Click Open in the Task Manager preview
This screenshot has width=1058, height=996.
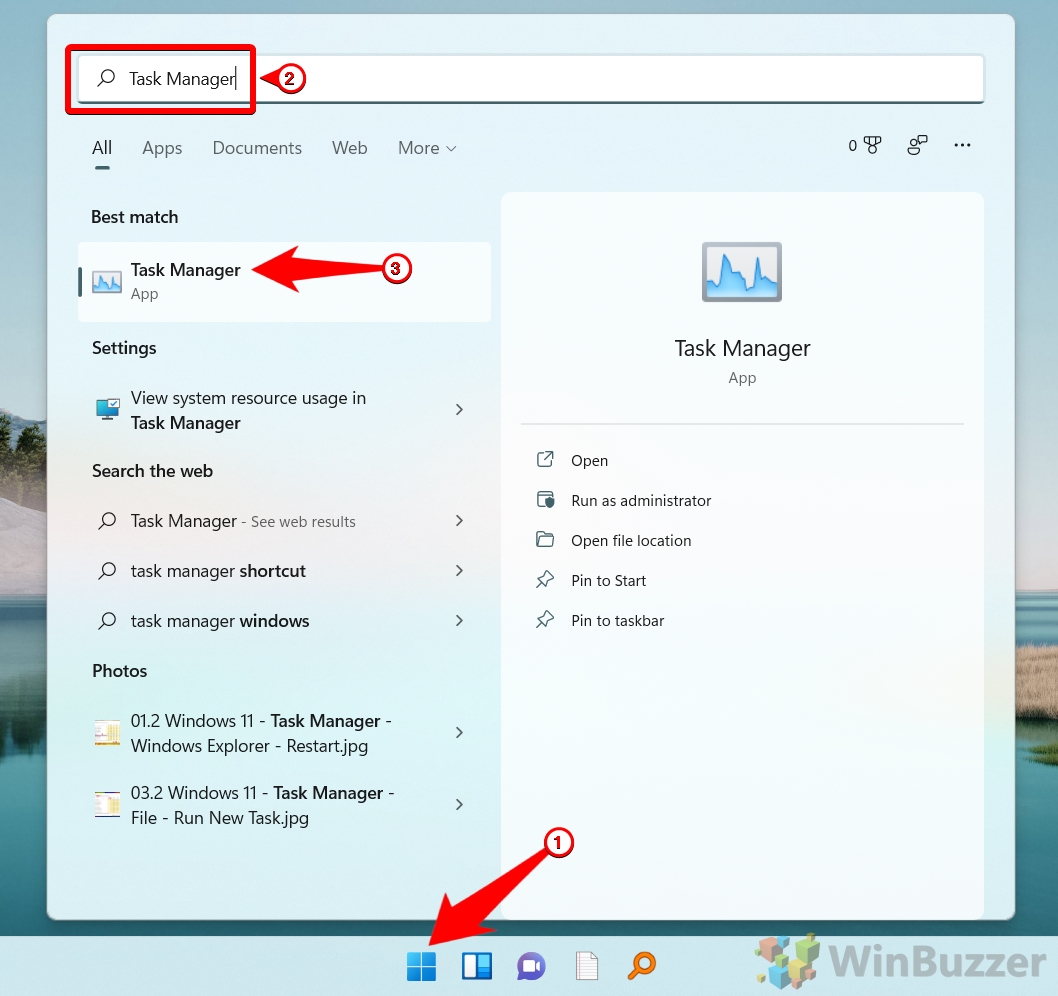tap(590, 460)
